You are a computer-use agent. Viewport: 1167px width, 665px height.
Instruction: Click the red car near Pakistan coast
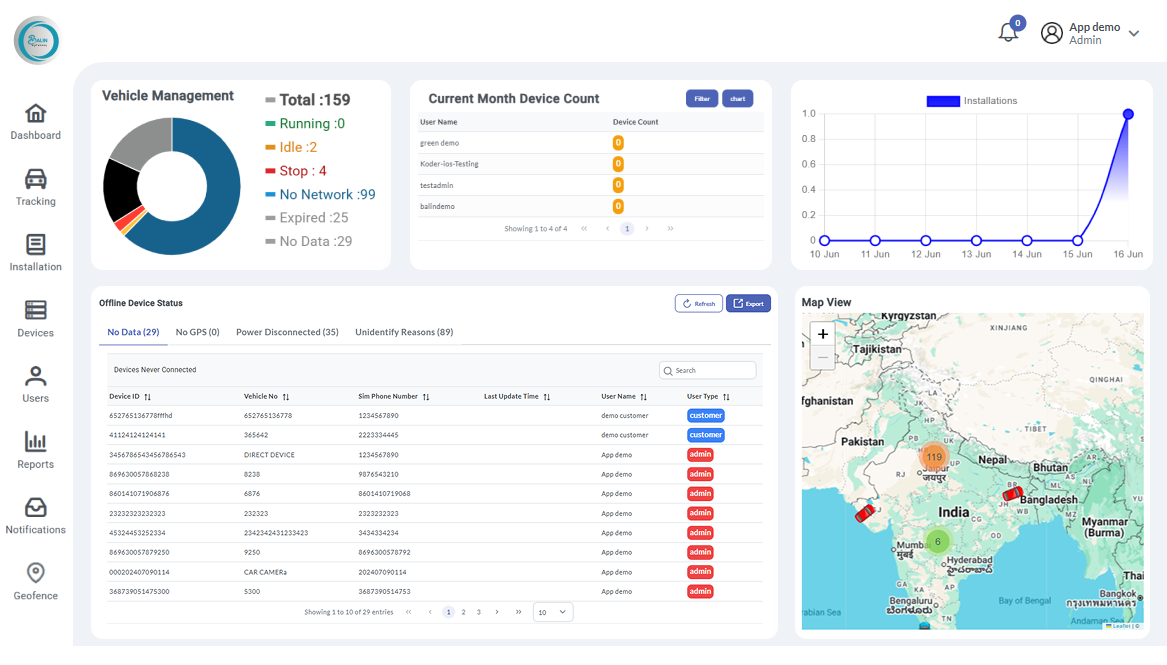click(864, 513)
